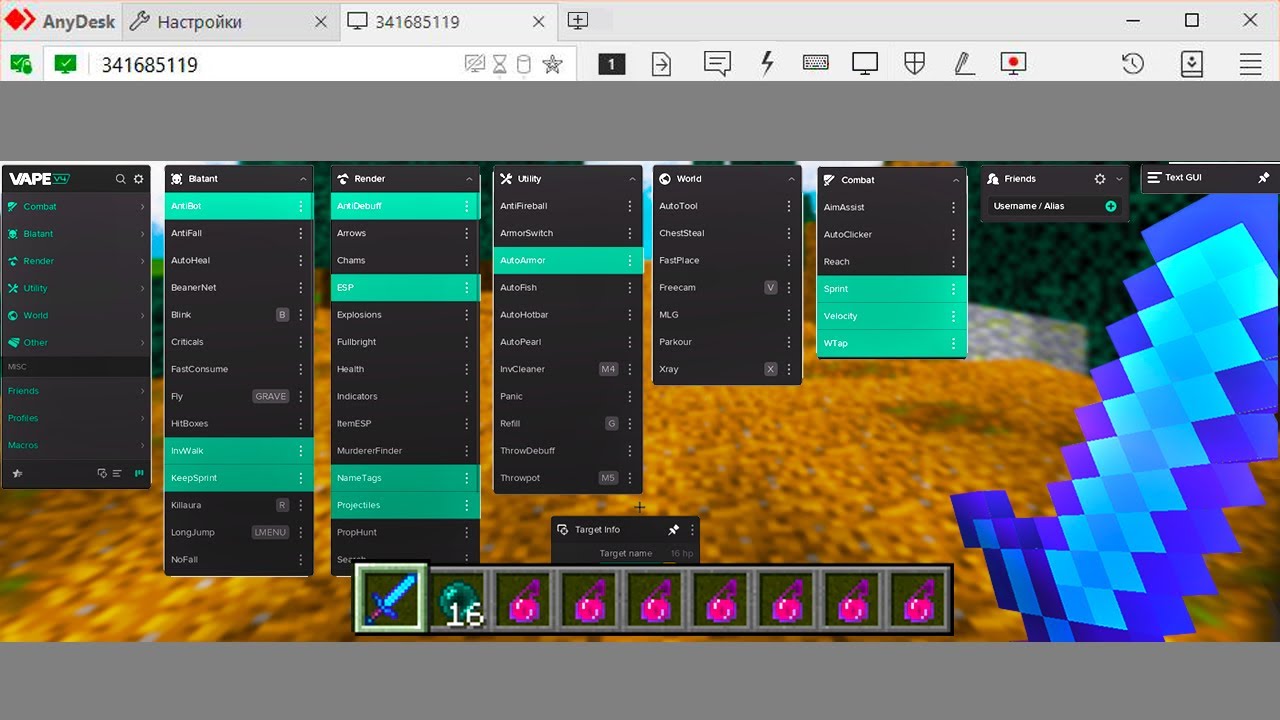Toggle off the Velocity module
Viewport: 1280px width, 720px height.
tap(892, 316)
